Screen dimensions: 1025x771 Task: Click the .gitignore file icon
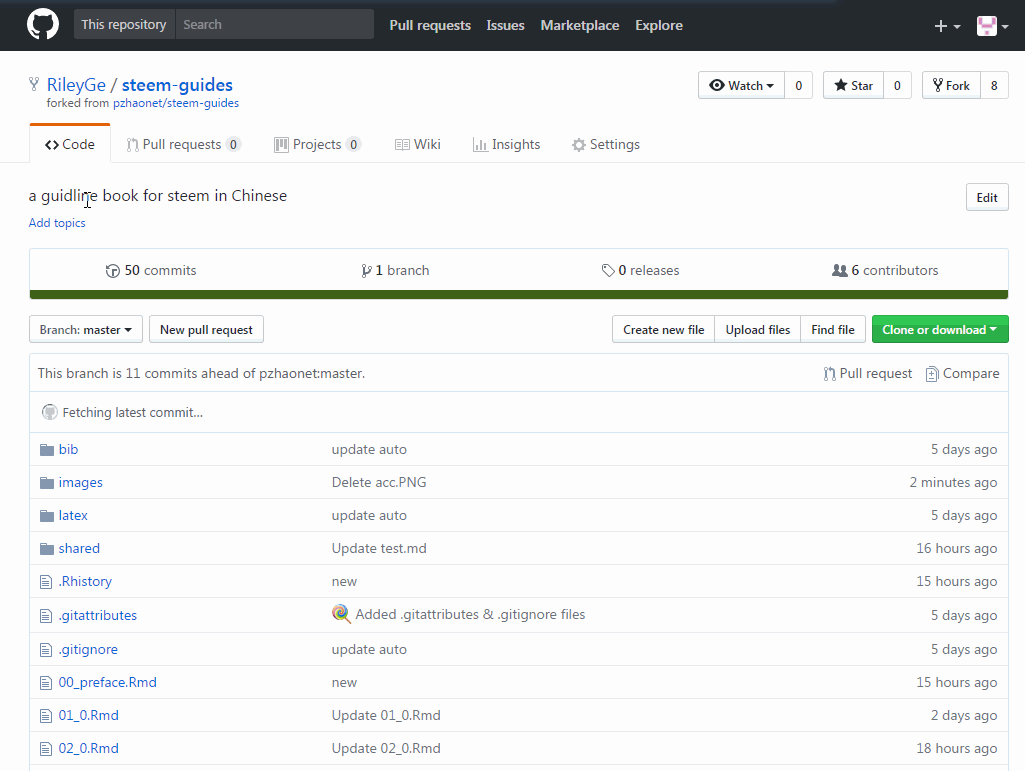click(x=46, y=650)
